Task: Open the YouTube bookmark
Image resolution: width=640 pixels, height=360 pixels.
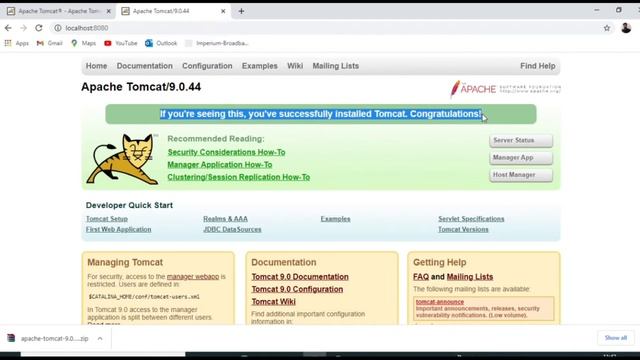Action: tap(120, 43)
